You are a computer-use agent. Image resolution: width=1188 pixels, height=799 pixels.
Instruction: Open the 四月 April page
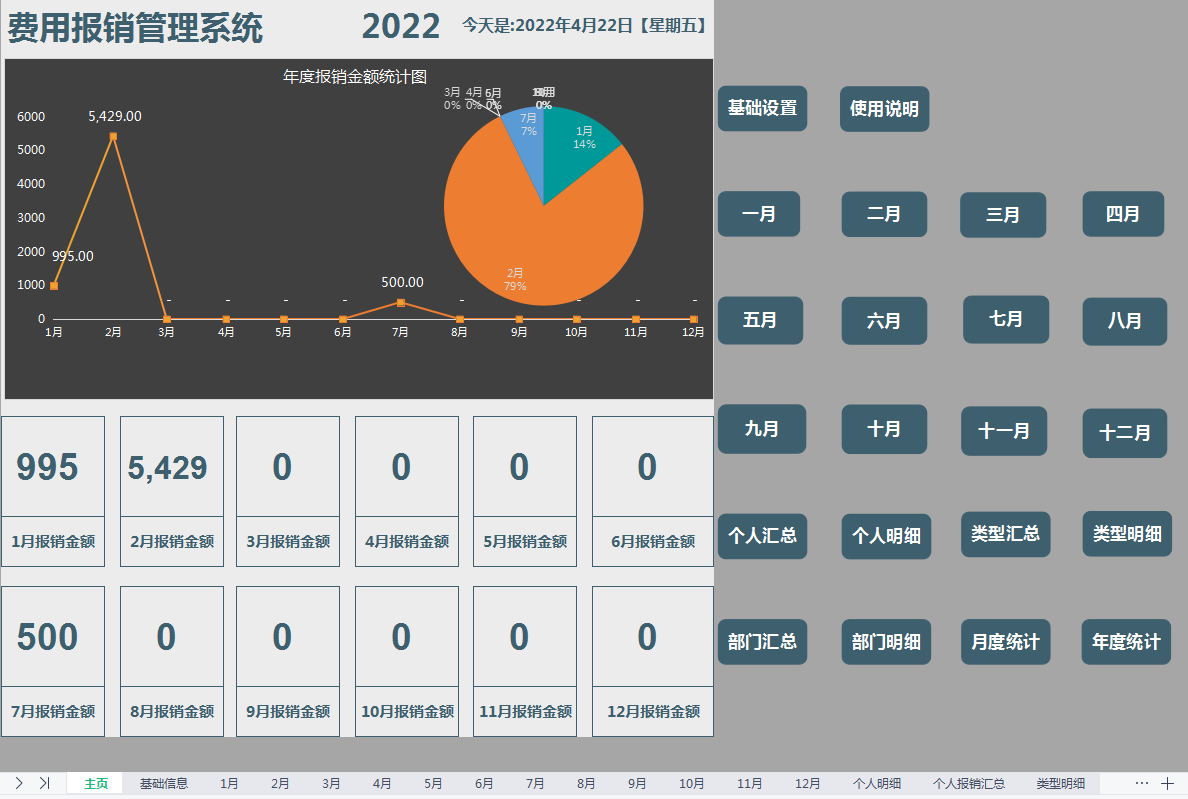[1124, 214]
